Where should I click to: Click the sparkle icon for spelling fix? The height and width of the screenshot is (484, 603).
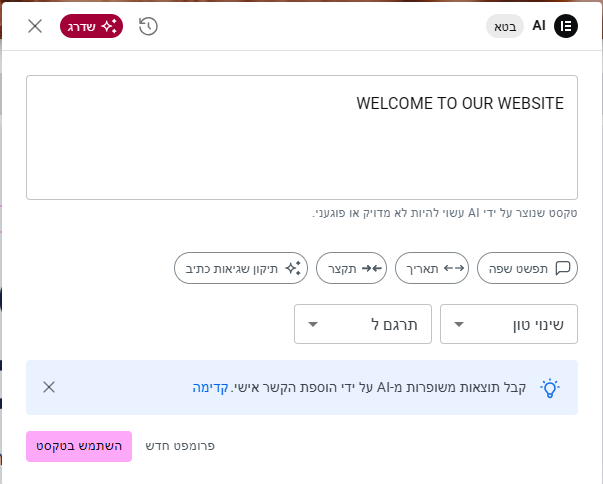[x=293, y=268]
